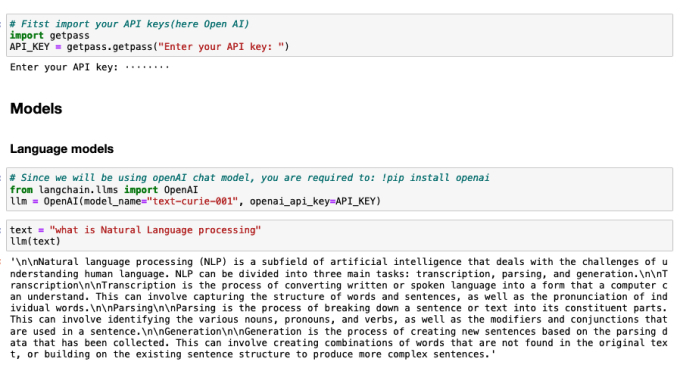Click the 'llm' variable at the assignment start
The height and width of the screenshot is (375, 680).
pos(18,201)
